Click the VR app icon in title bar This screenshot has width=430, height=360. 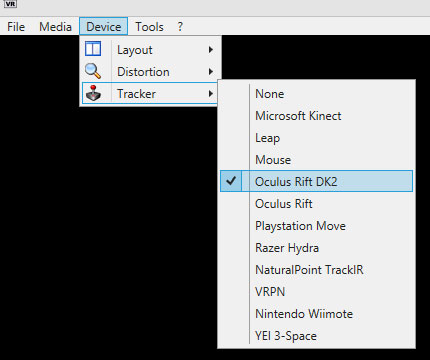(10, 4)
